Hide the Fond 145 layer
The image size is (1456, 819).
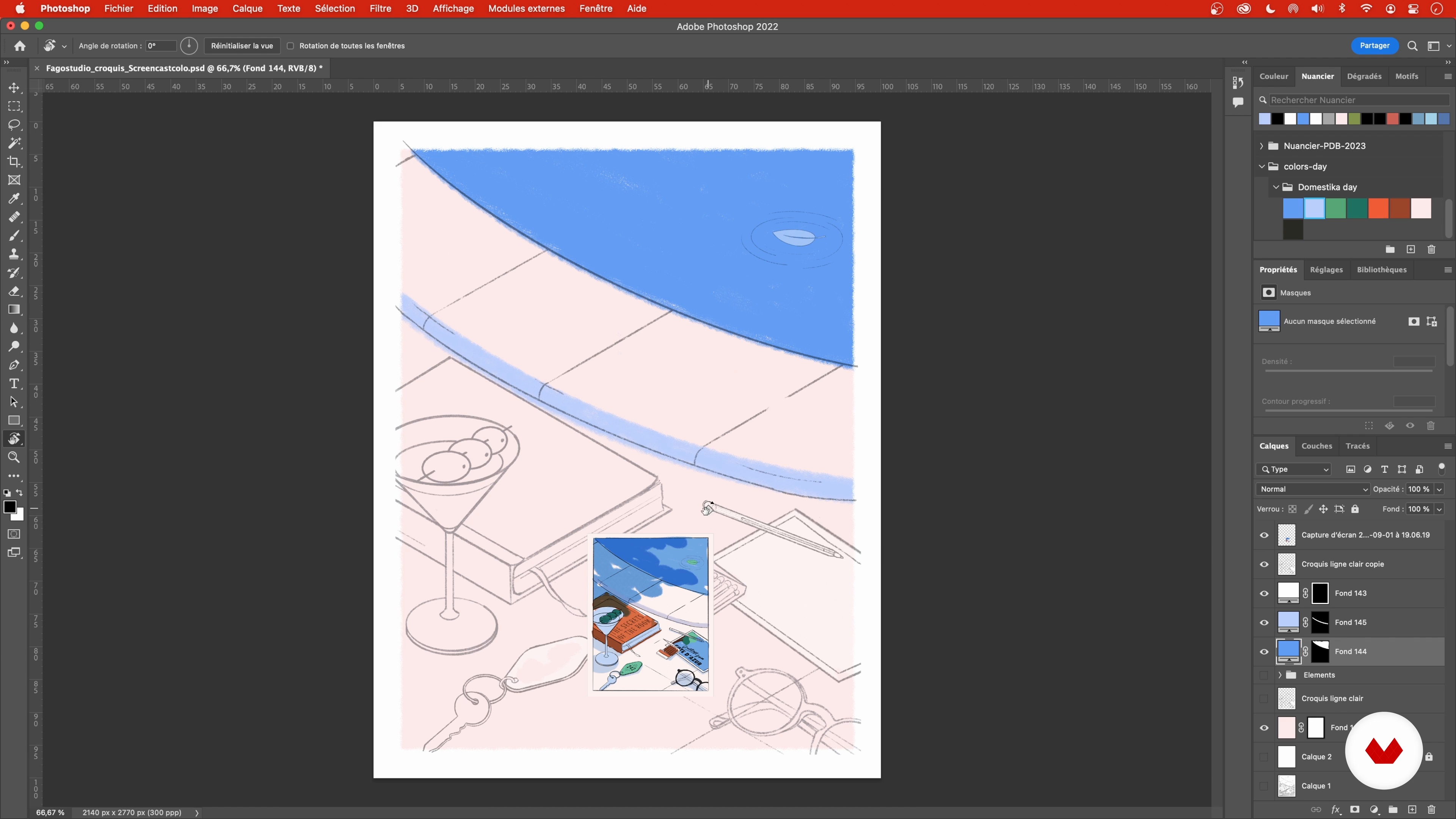click(x=1264, y=622)
